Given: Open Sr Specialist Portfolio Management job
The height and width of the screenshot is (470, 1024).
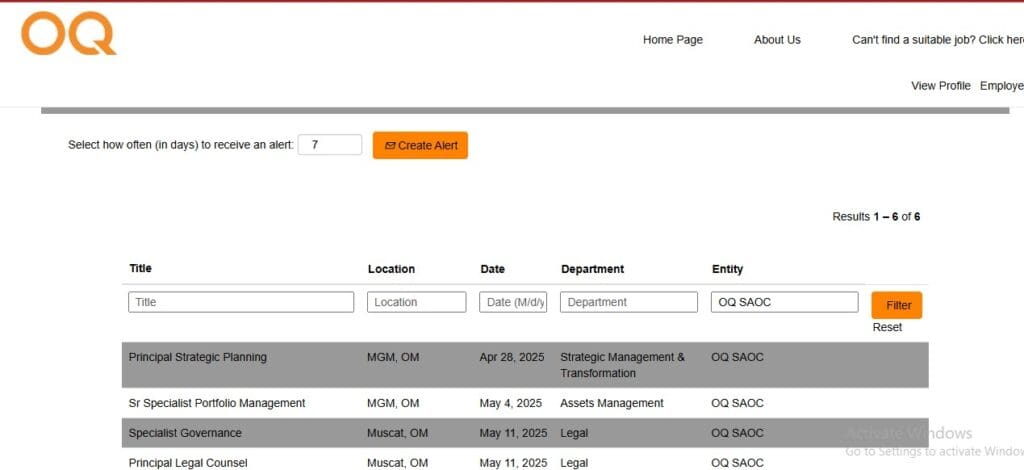Looking at the screenshot, I should pos(217,403).
